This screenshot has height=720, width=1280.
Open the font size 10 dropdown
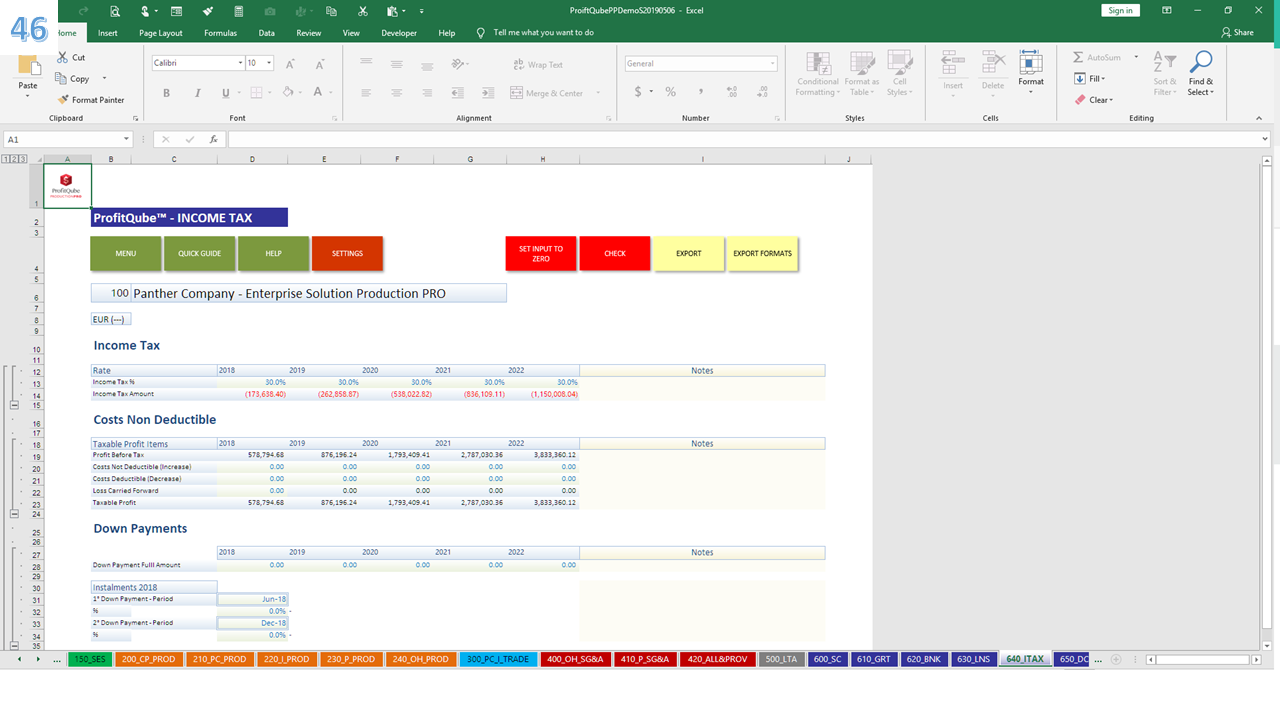(270, 63)
